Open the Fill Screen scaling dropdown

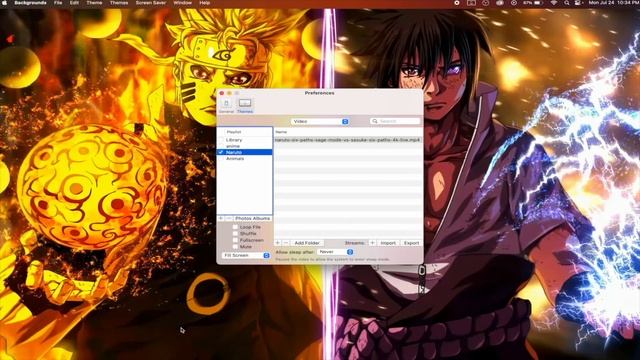[246, 255]
